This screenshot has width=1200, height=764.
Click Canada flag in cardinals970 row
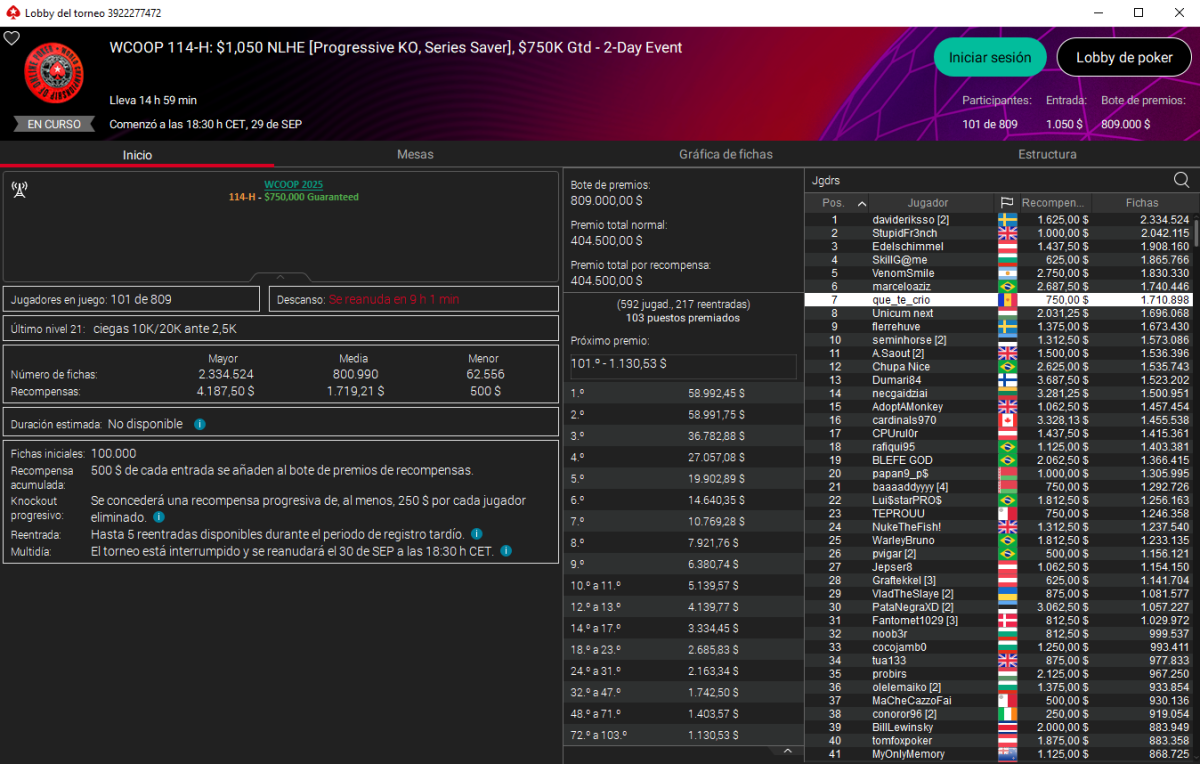1007,420
